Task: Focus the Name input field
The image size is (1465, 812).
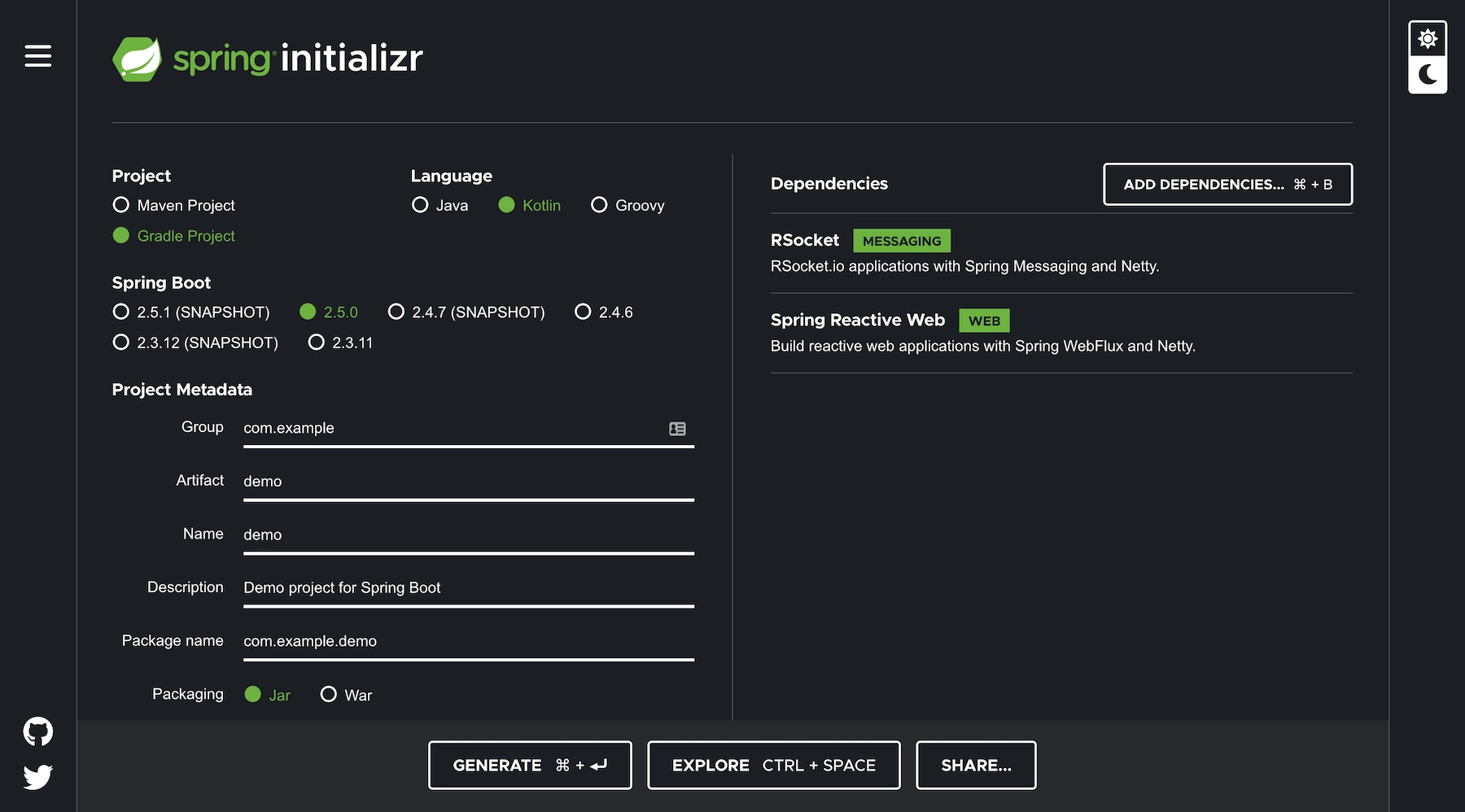Action: point(468,535)
